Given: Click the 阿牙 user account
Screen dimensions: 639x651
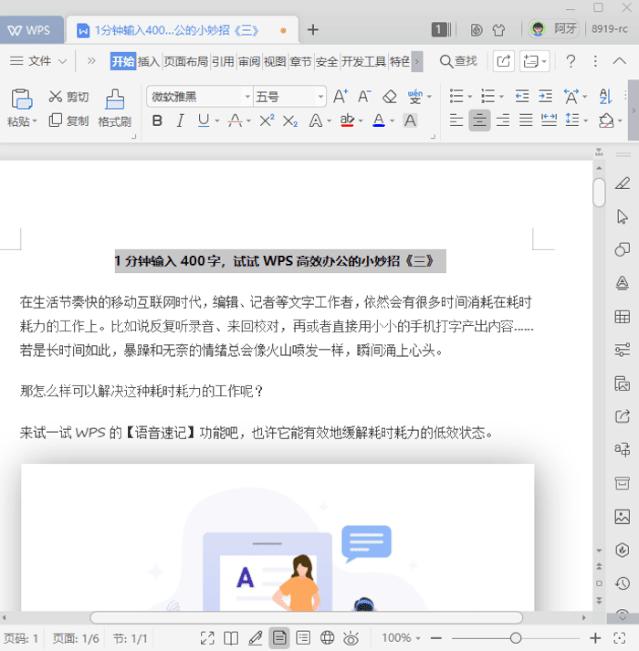Looking at the screenshot, I should (554, 29).
